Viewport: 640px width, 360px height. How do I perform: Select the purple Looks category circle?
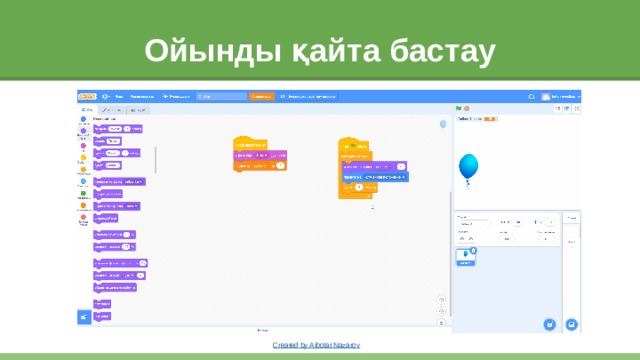[83, 131]
